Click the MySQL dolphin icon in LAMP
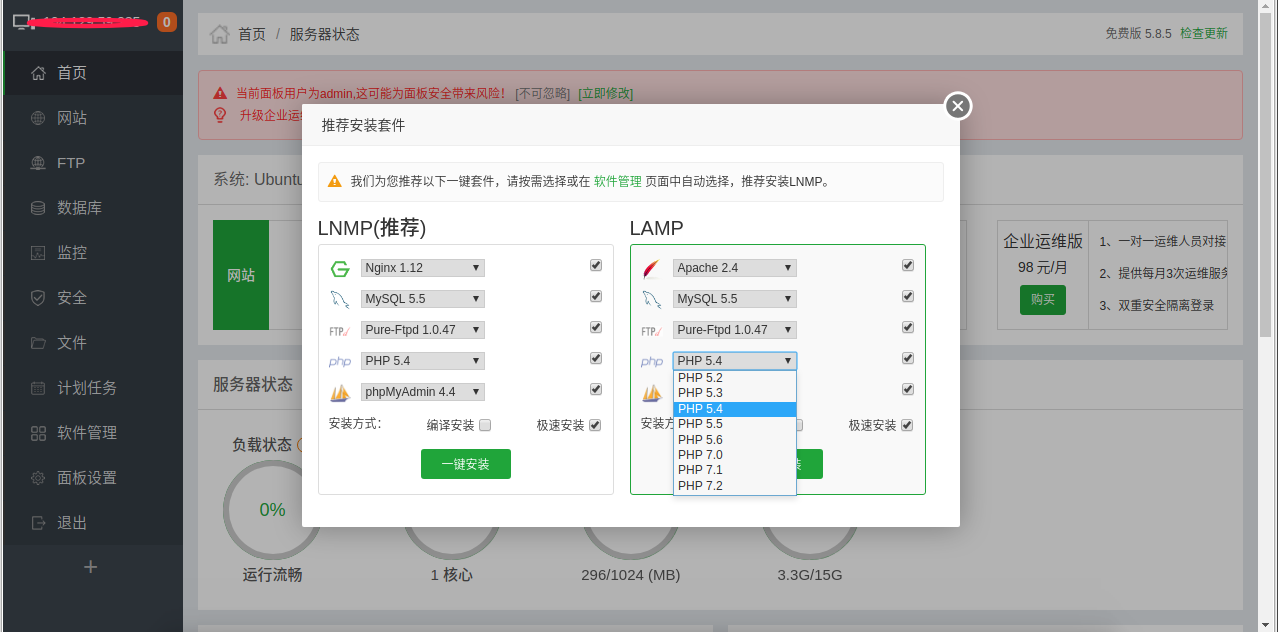This screenshot has width=1278, height=632. tap(652, 299)
